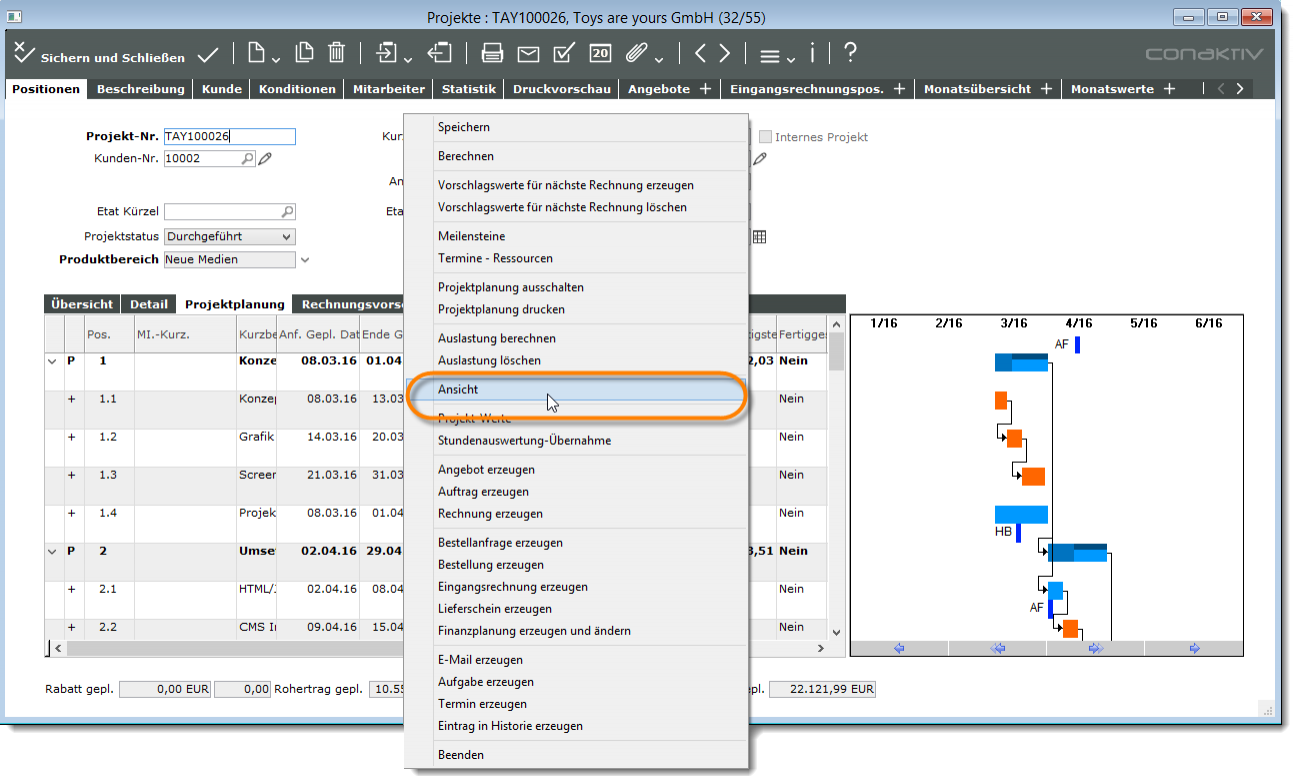Click the trash delete icon
The width and height of the screenshot is (1293, 776).
337,54
